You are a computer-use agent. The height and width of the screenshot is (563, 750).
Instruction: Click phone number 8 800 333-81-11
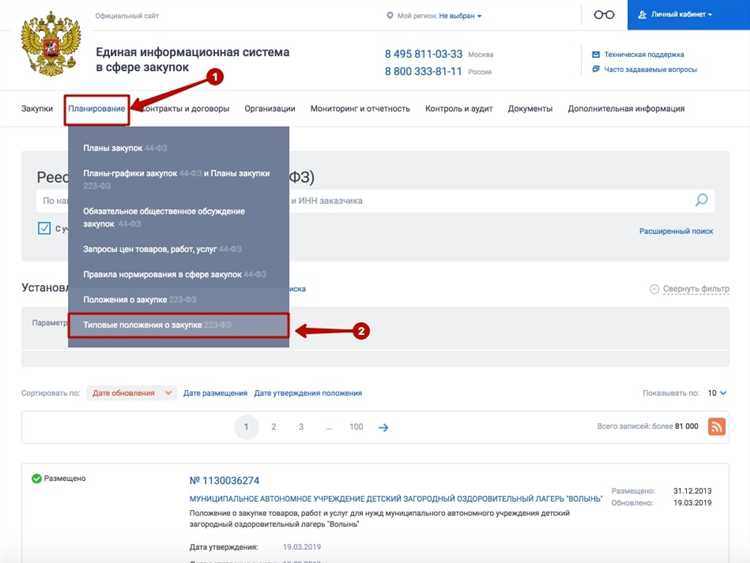(x=423, y=71)
